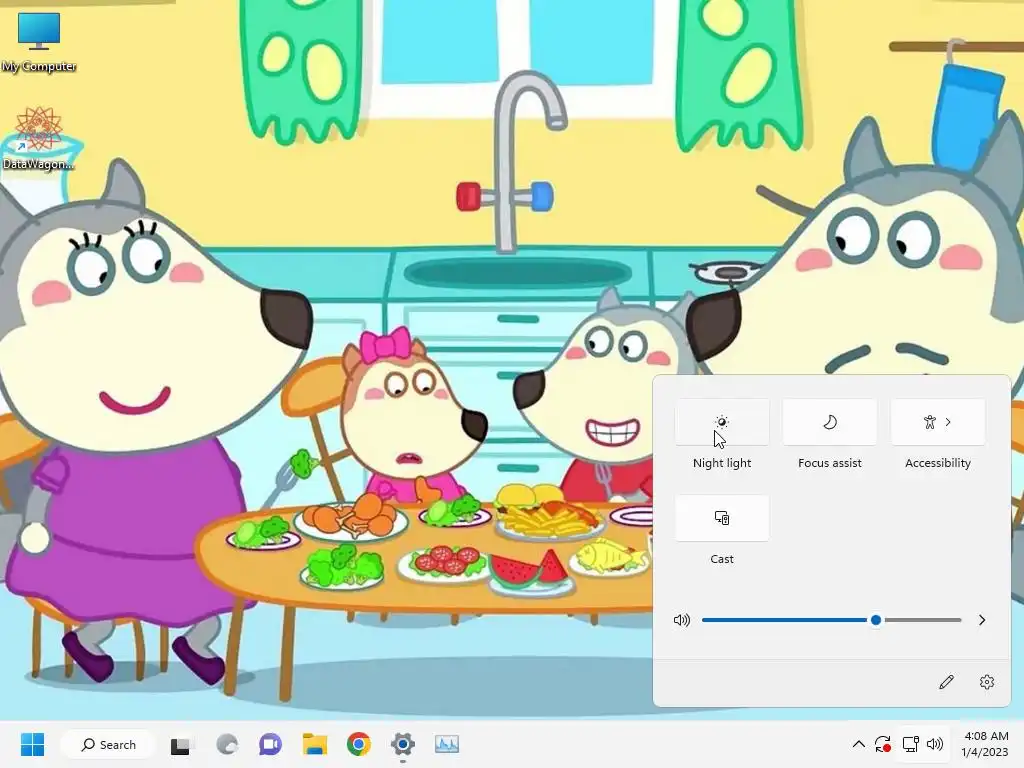
Task: Open the Chat camera app on taskbar
Action: click(270, 744)
